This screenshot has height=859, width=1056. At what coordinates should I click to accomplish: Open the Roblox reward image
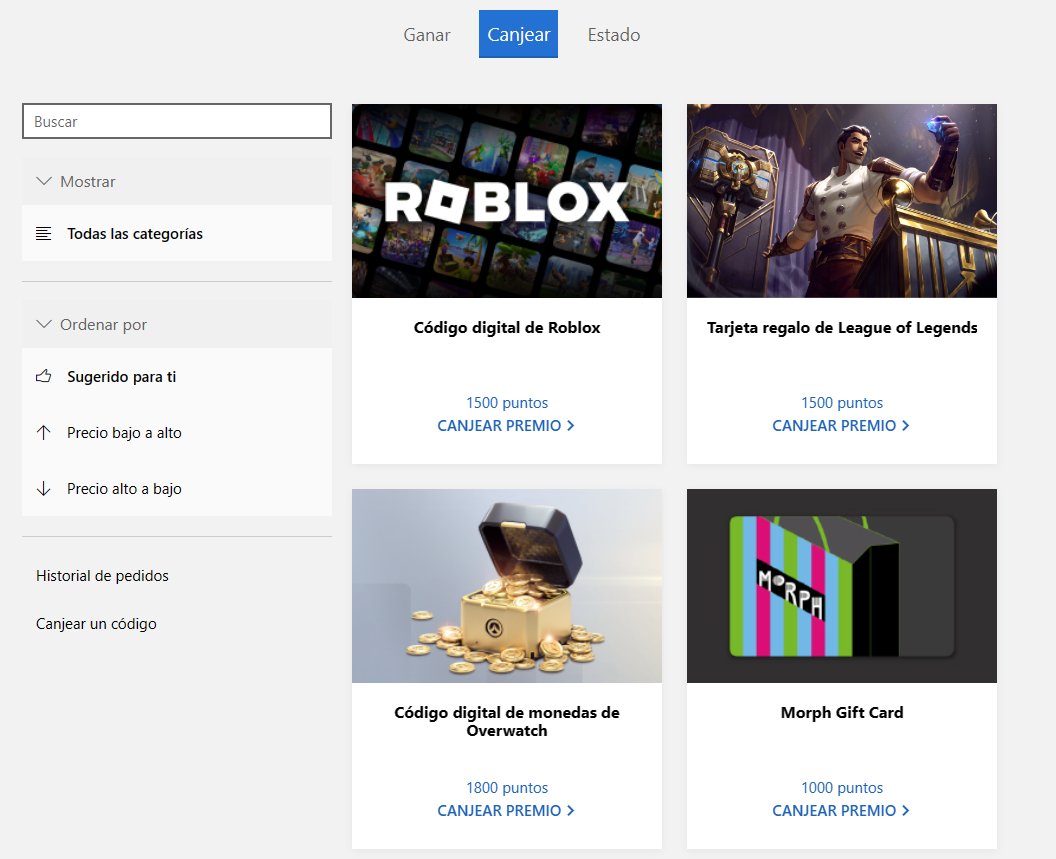[x=506, y=201]
